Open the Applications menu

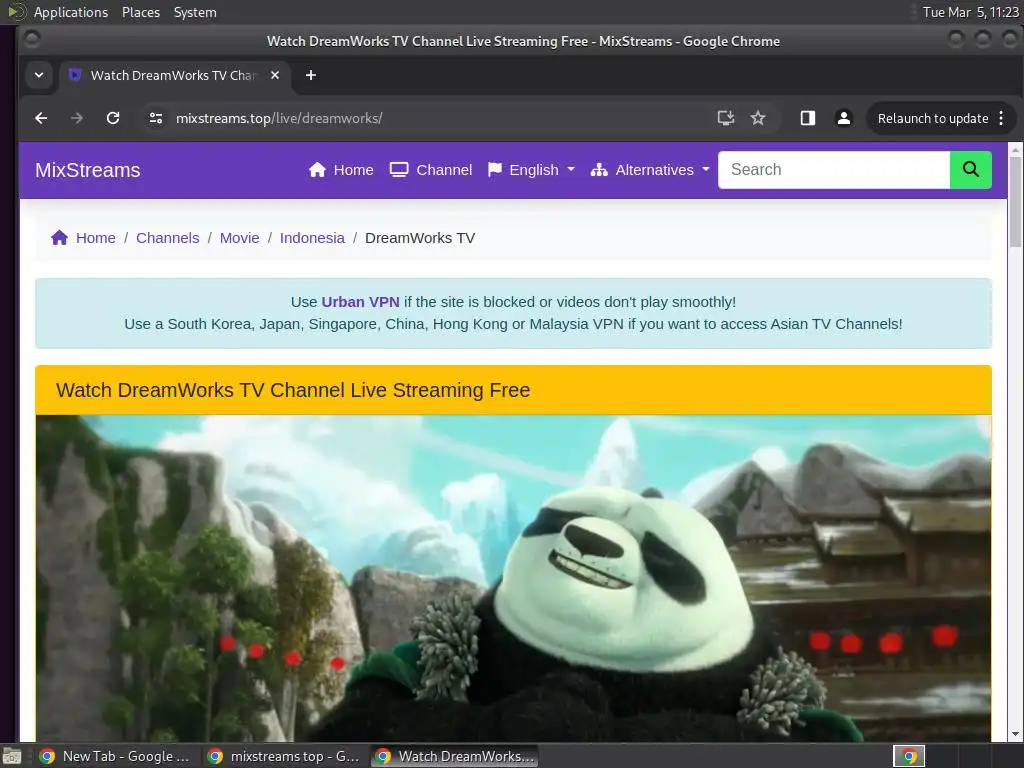(x=71, y=12)
